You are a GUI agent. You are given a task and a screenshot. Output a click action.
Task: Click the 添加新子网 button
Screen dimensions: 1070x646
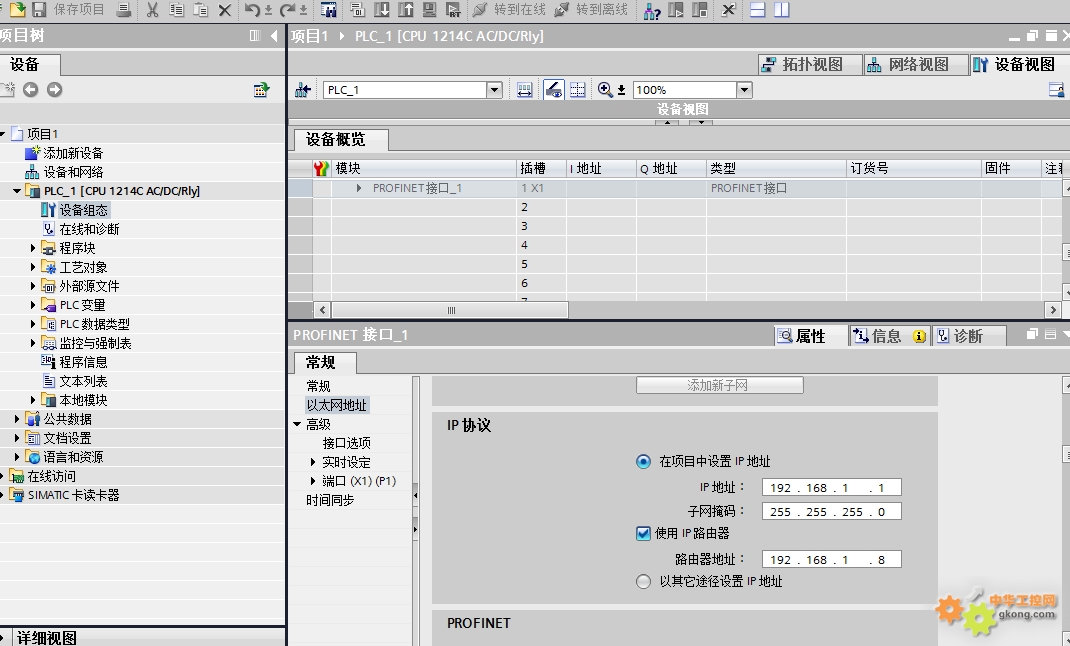point(719,385)
